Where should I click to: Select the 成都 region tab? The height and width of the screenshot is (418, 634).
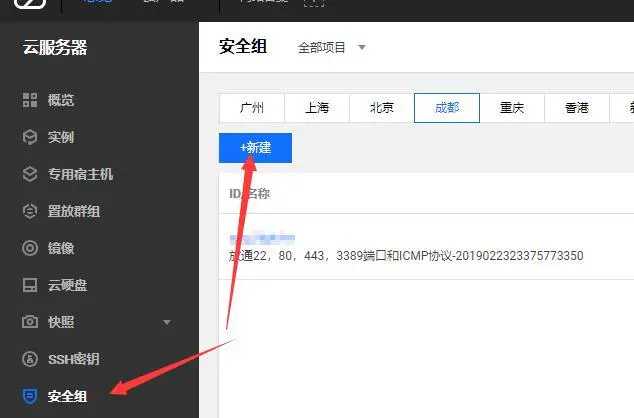[447, 108]
